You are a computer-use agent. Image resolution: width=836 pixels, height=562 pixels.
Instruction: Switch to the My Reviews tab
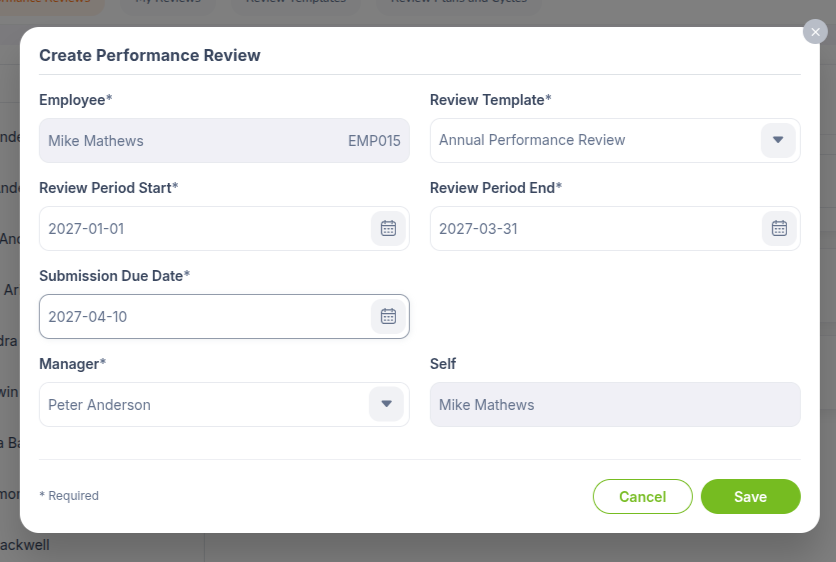168,3
